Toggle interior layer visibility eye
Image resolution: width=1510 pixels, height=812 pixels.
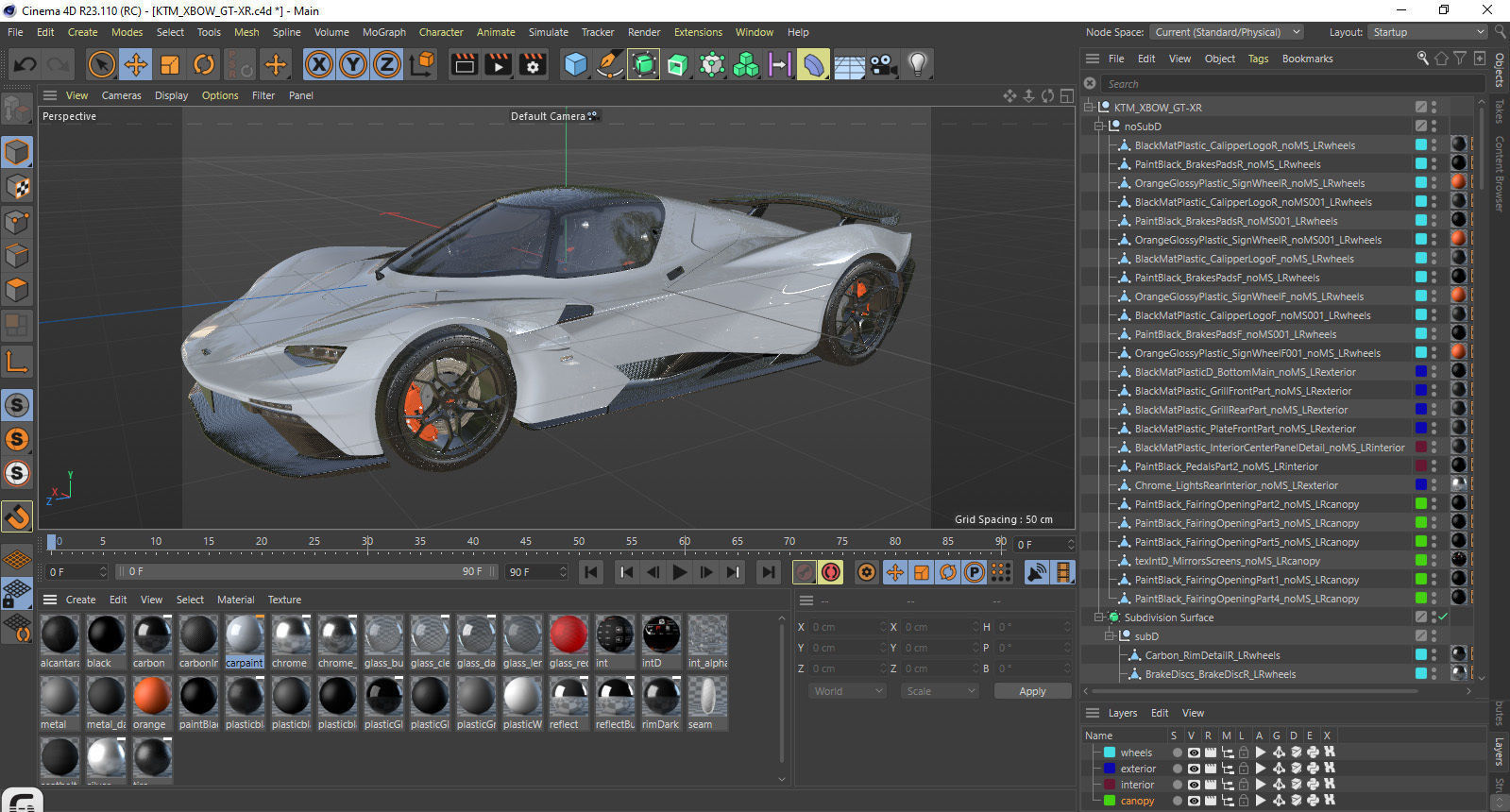(x=1194, y=785)
